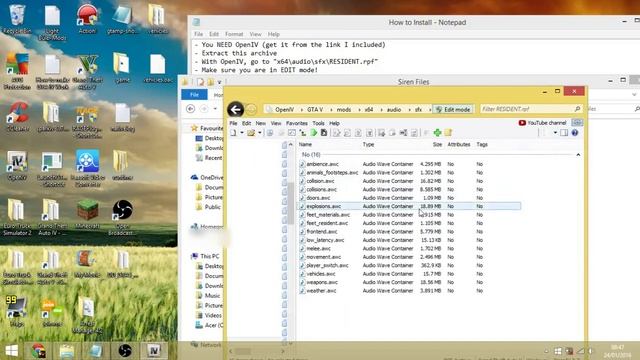Select the Minecraft desktop icon

pyautogui.click(x=87, y=215)
